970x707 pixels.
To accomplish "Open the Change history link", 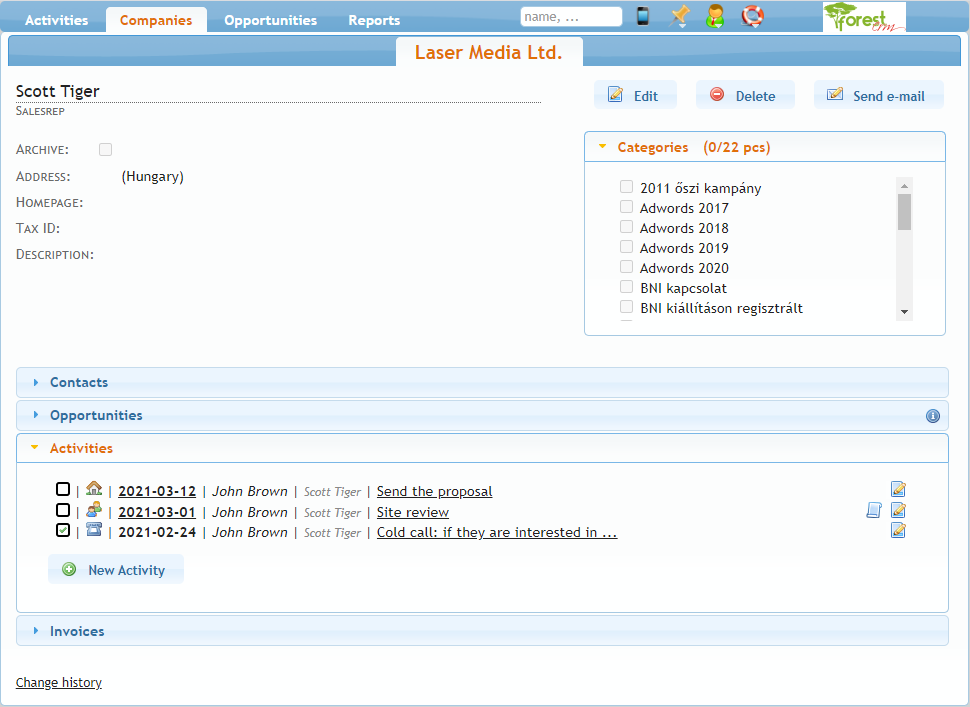I will coord(59,683).
